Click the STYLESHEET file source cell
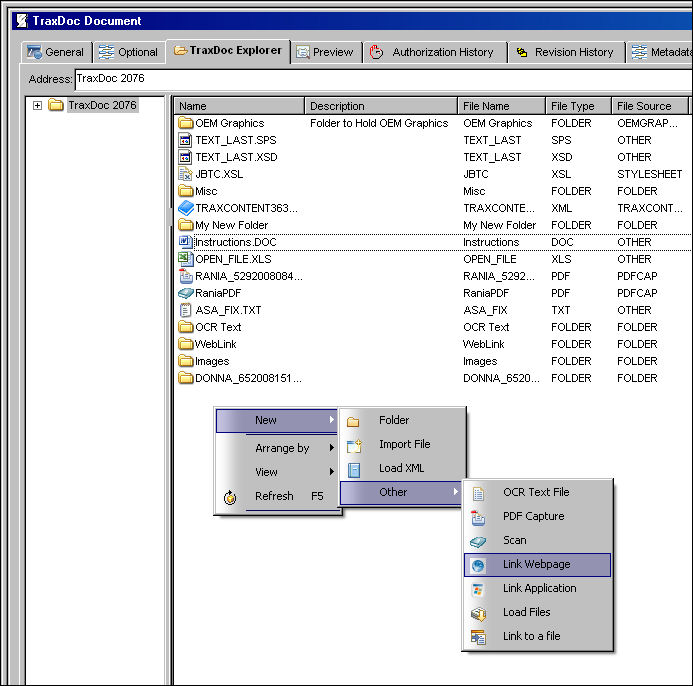 point(649,174)
